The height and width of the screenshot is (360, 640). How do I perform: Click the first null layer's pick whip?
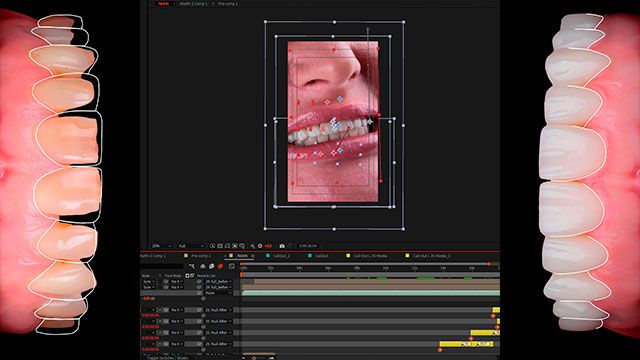point(199,310)
